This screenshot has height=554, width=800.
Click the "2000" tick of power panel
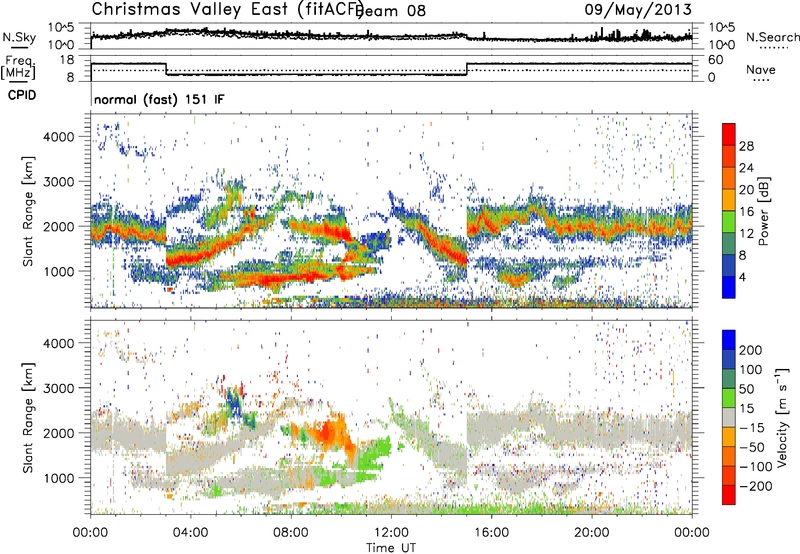(x=58, y=226)
